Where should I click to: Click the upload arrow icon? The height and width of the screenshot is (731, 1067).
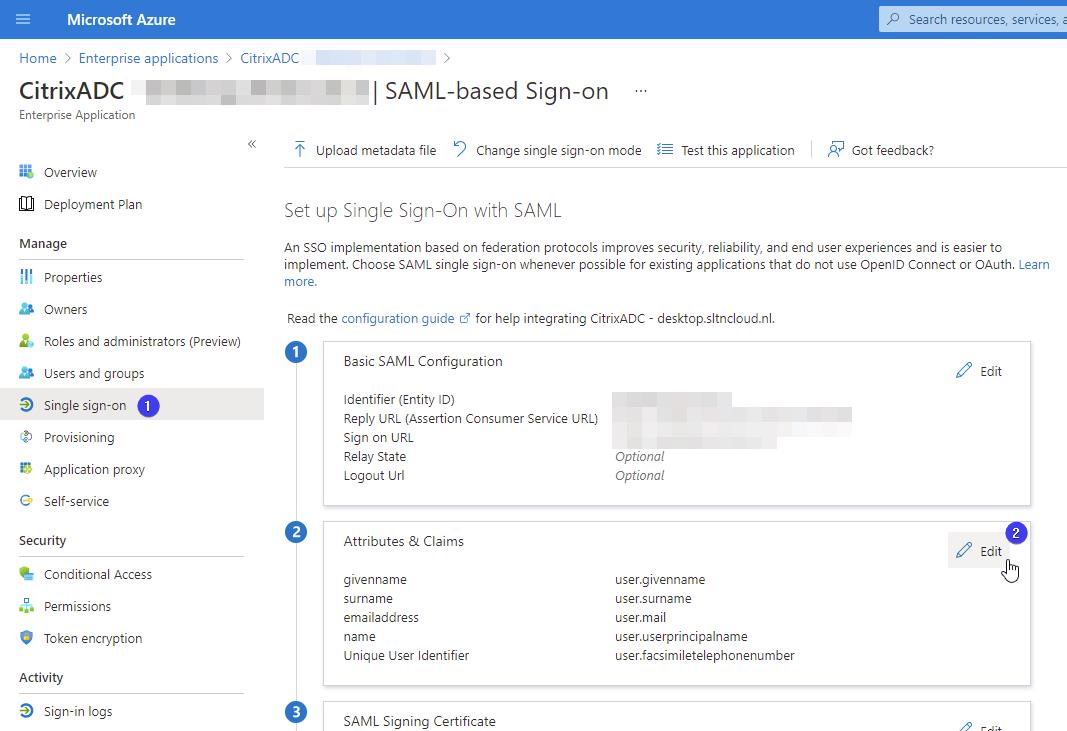tap(299, 149)
